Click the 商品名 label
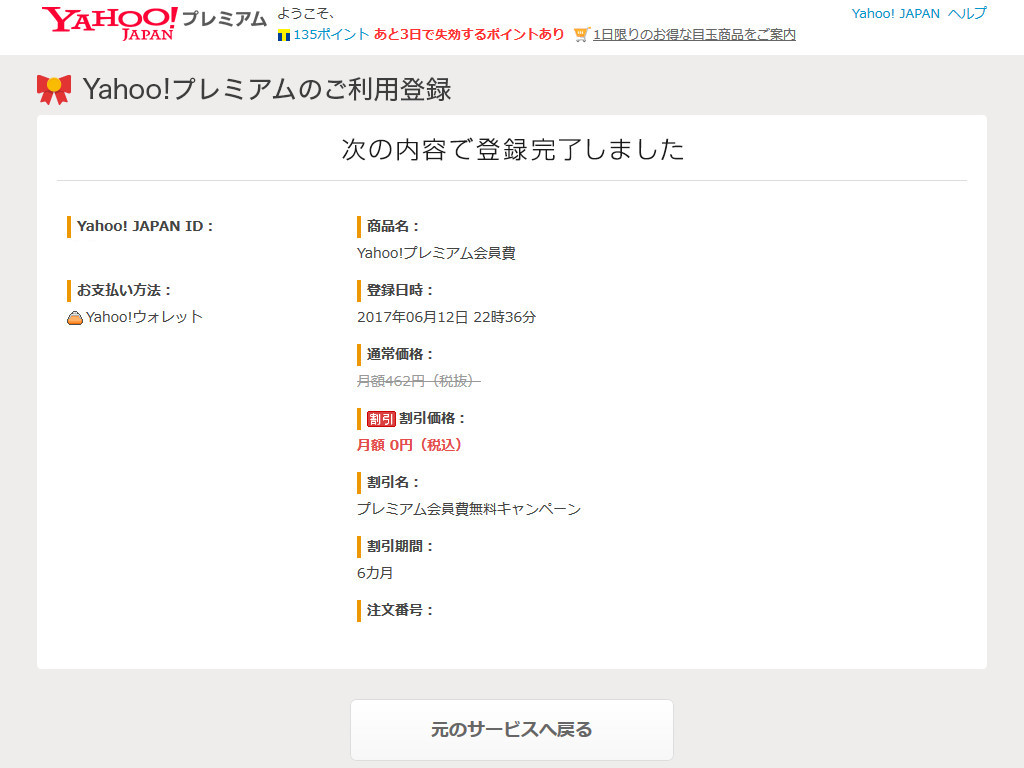The image size is (1024, 768). 392,226
